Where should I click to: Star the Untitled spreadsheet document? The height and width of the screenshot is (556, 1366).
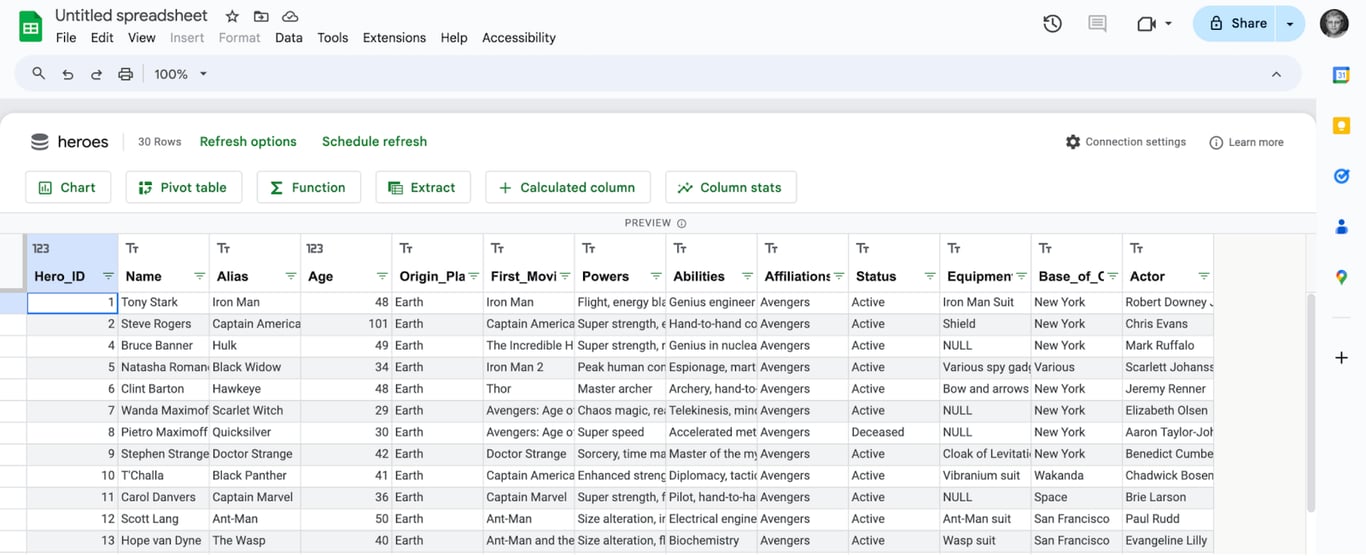click(x=232, y=16)
